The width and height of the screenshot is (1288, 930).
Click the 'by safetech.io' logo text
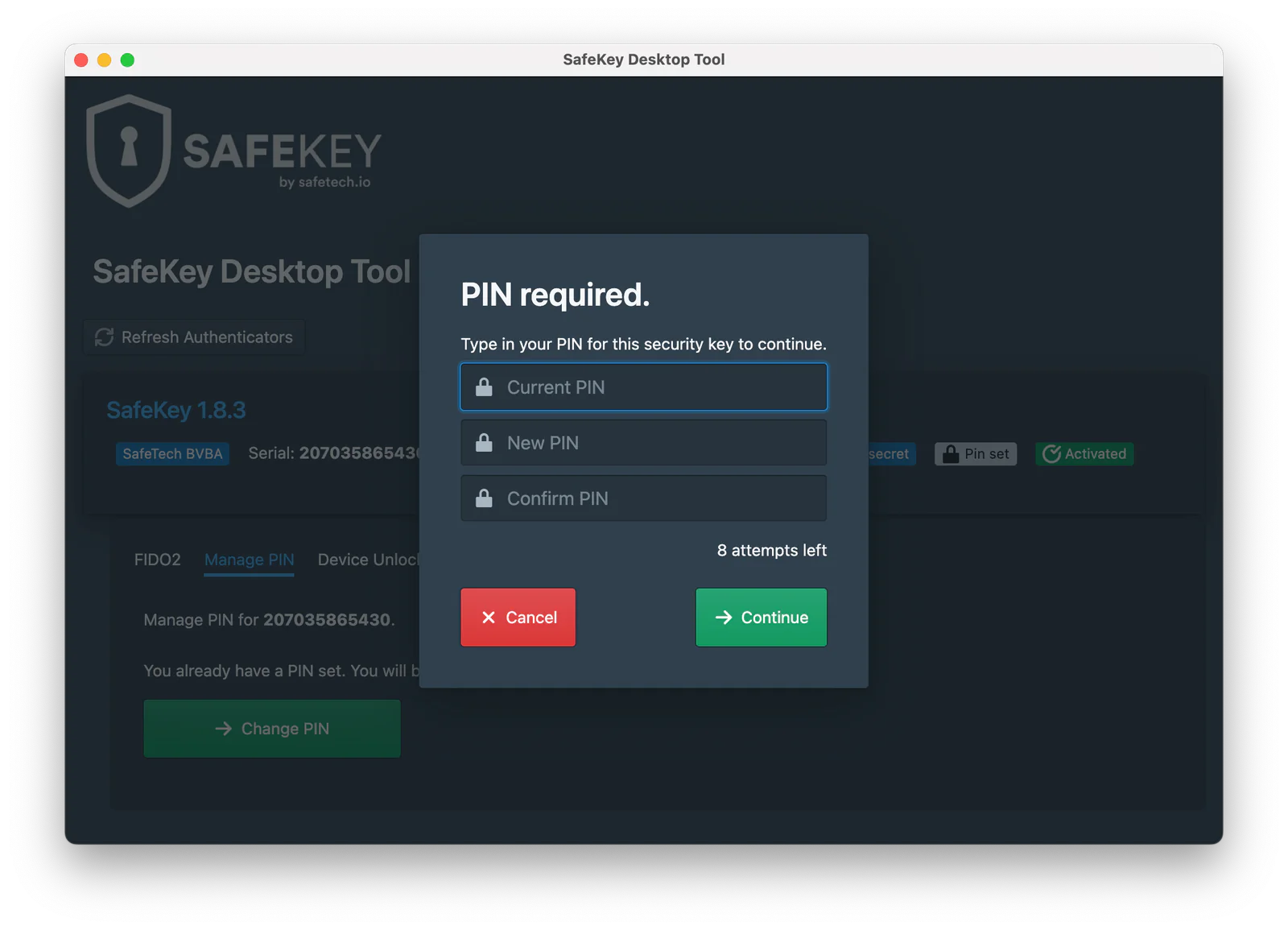pos(325,182)
